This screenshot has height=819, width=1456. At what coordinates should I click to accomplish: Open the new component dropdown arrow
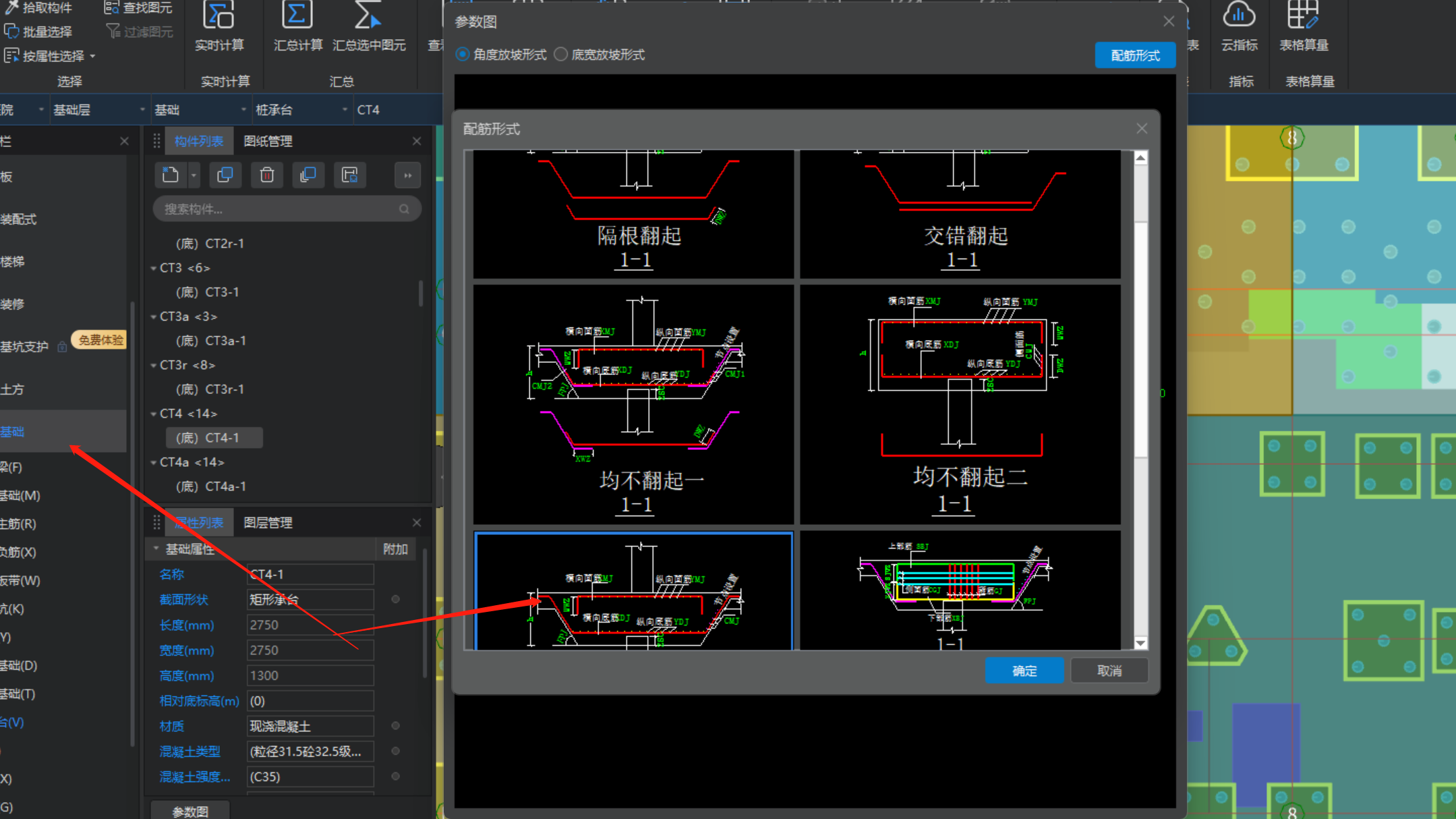pos(194,175)
